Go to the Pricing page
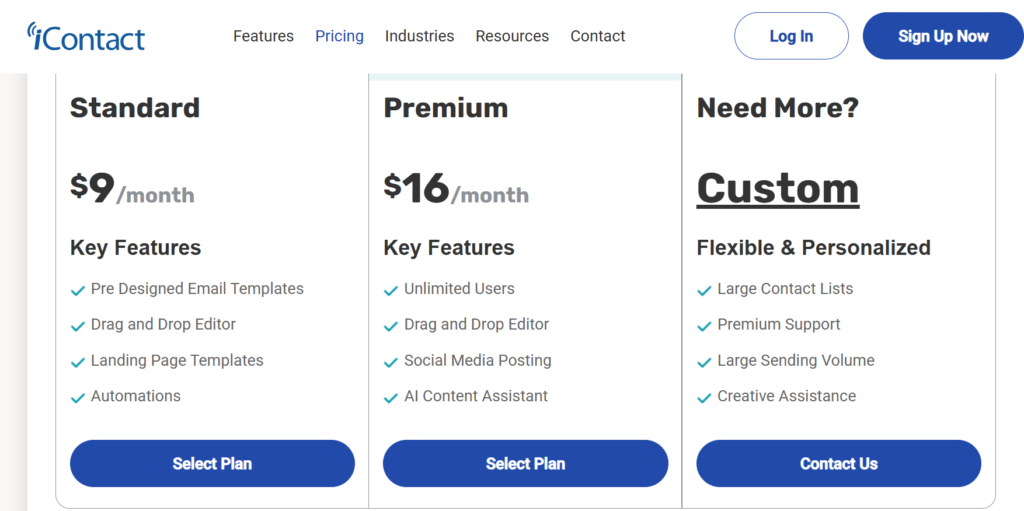 pyautogui.click(x=340, y=36)
